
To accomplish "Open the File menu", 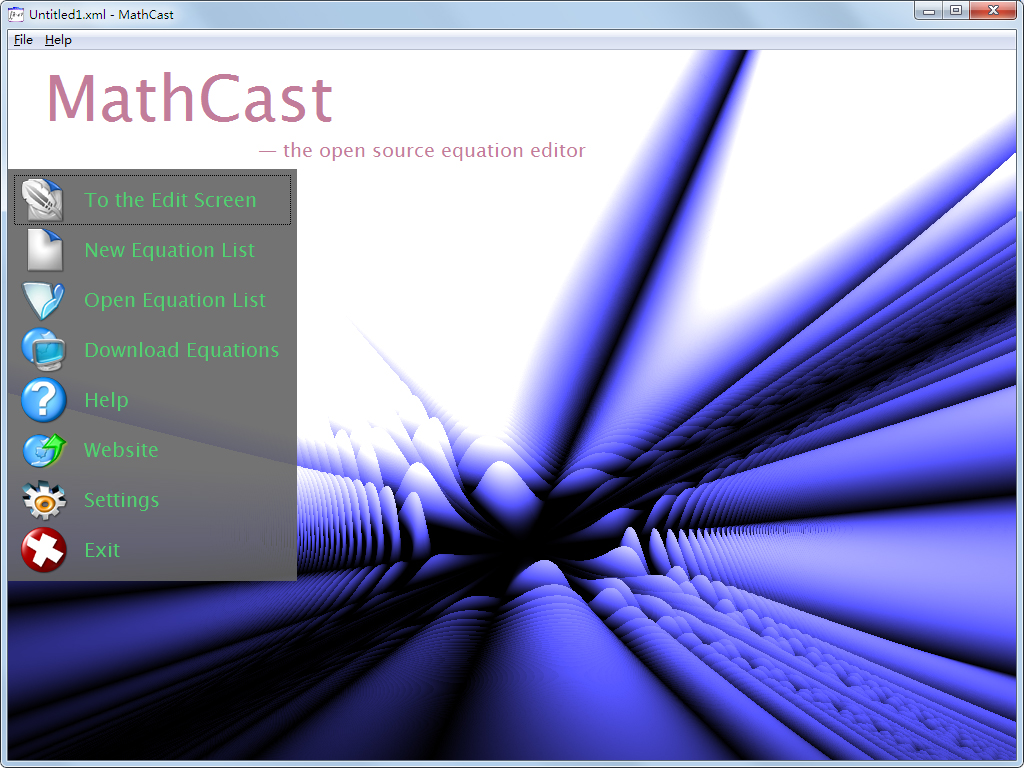I will pos(23,40).
